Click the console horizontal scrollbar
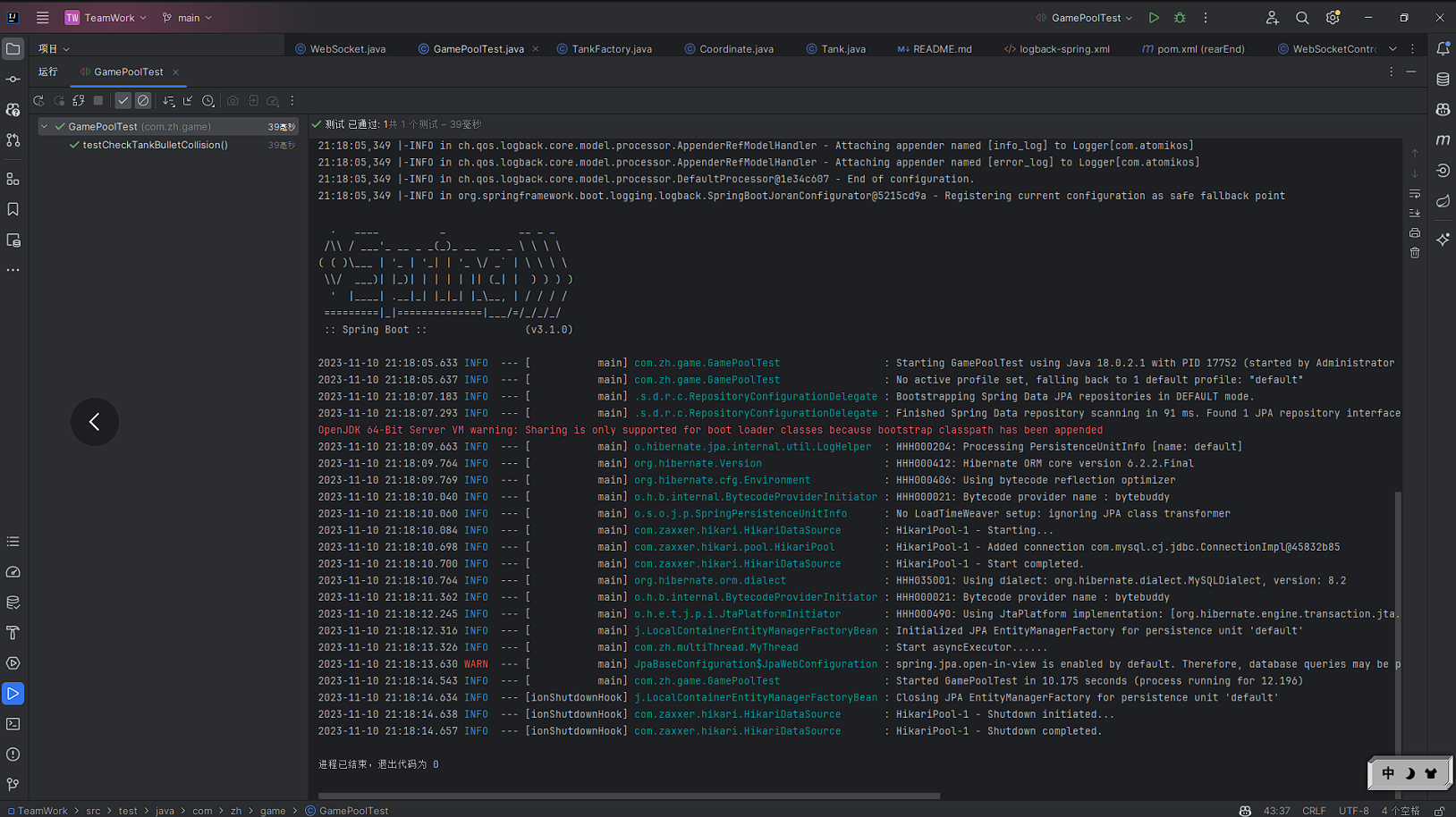Screen dimensions: 1456x817 [x=629, y=796]
